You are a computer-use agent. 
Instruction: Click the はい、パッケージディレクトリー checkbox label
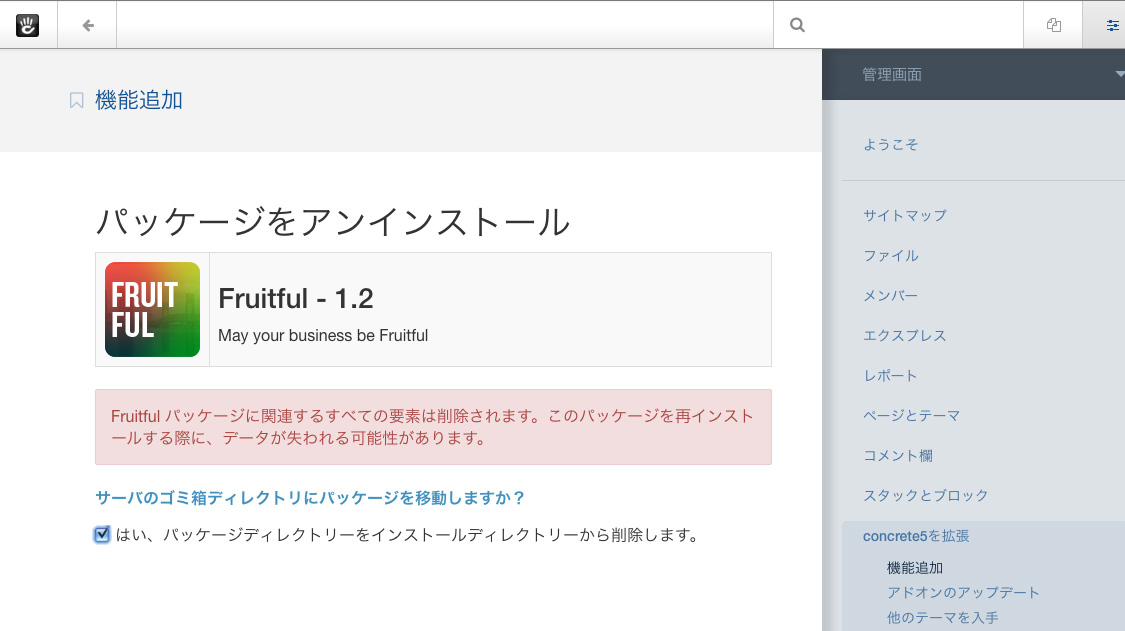coord(407,535)
